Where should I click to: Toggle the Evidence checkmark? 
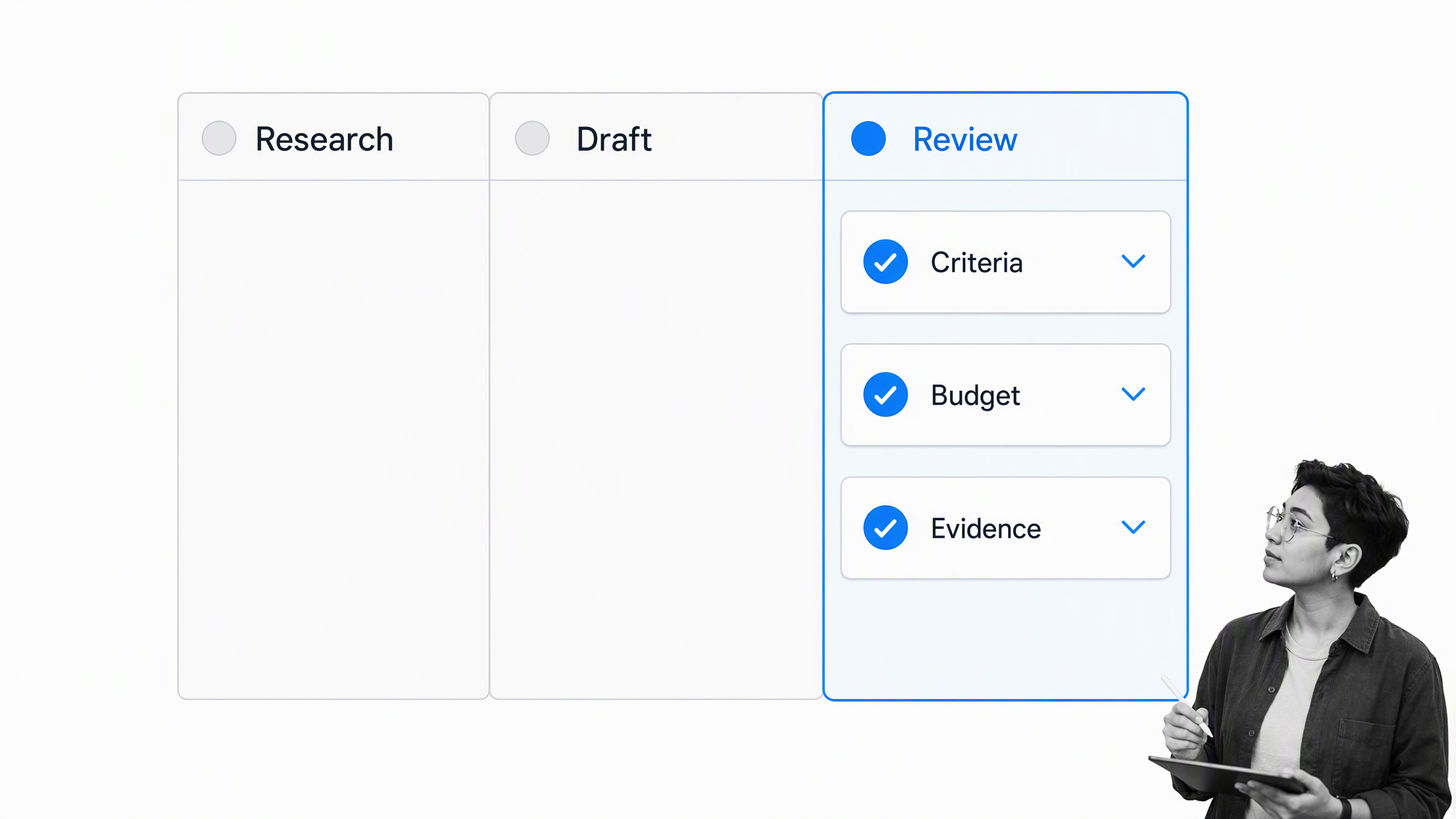[886, 528]
